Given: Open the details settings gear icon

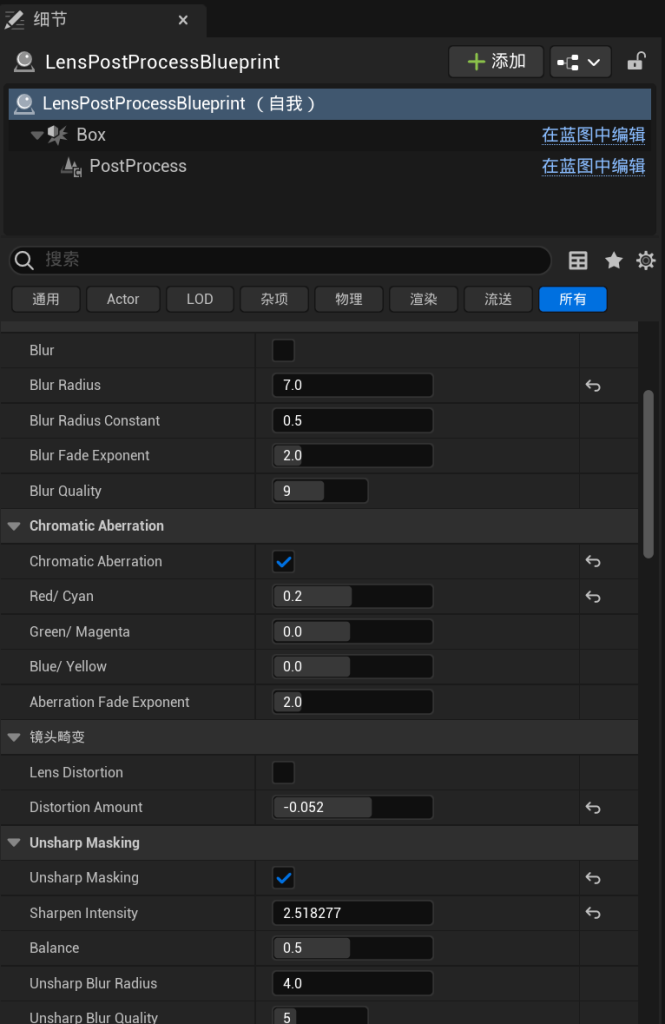Looking at the screenshot, I should [646, 261].
